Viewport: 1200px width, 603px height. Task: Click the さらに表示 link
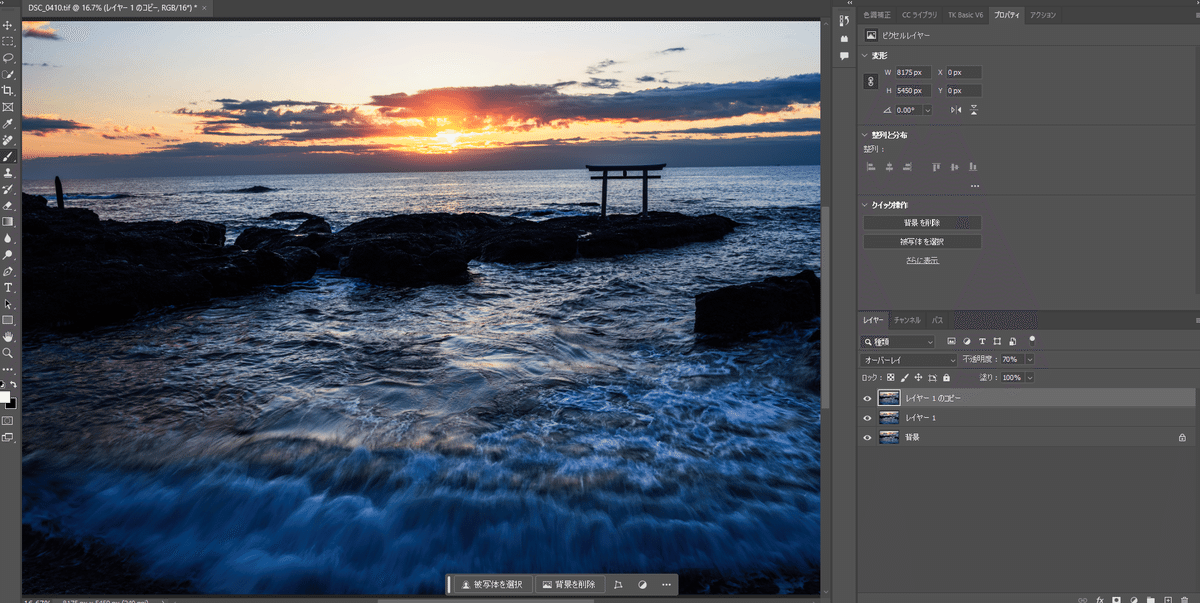click(922, 260)
